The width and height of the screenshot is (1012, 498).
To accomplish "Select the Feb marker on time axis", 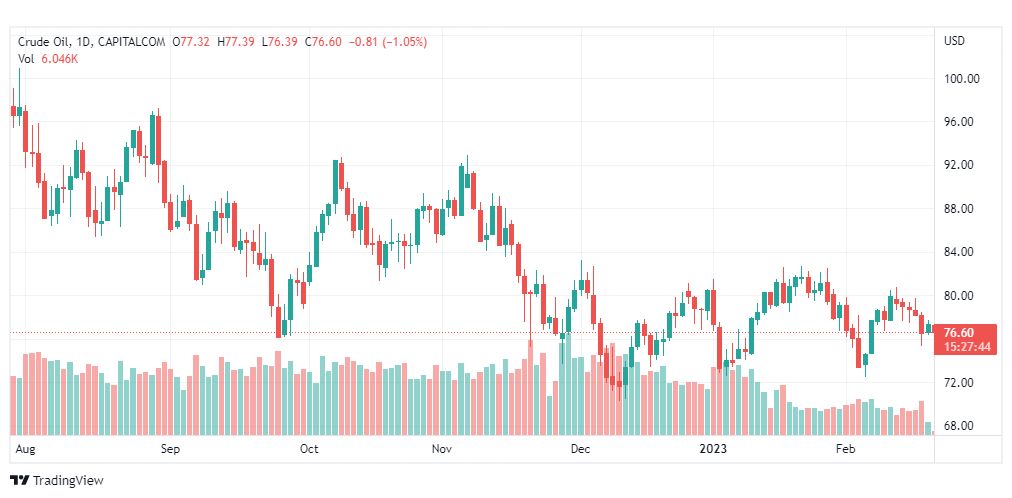I will pyautogui.click(x=846, y=450).
